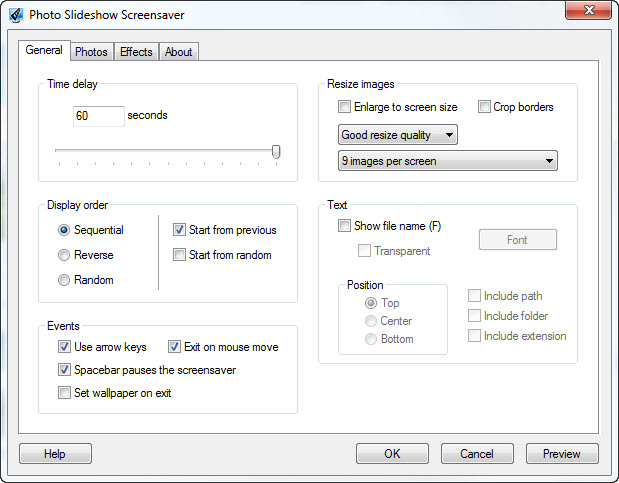This screenshot has height=483, width=619.
Task: Enable Show file name (F)
Action: pyautogui.click(x=345, y=226)
